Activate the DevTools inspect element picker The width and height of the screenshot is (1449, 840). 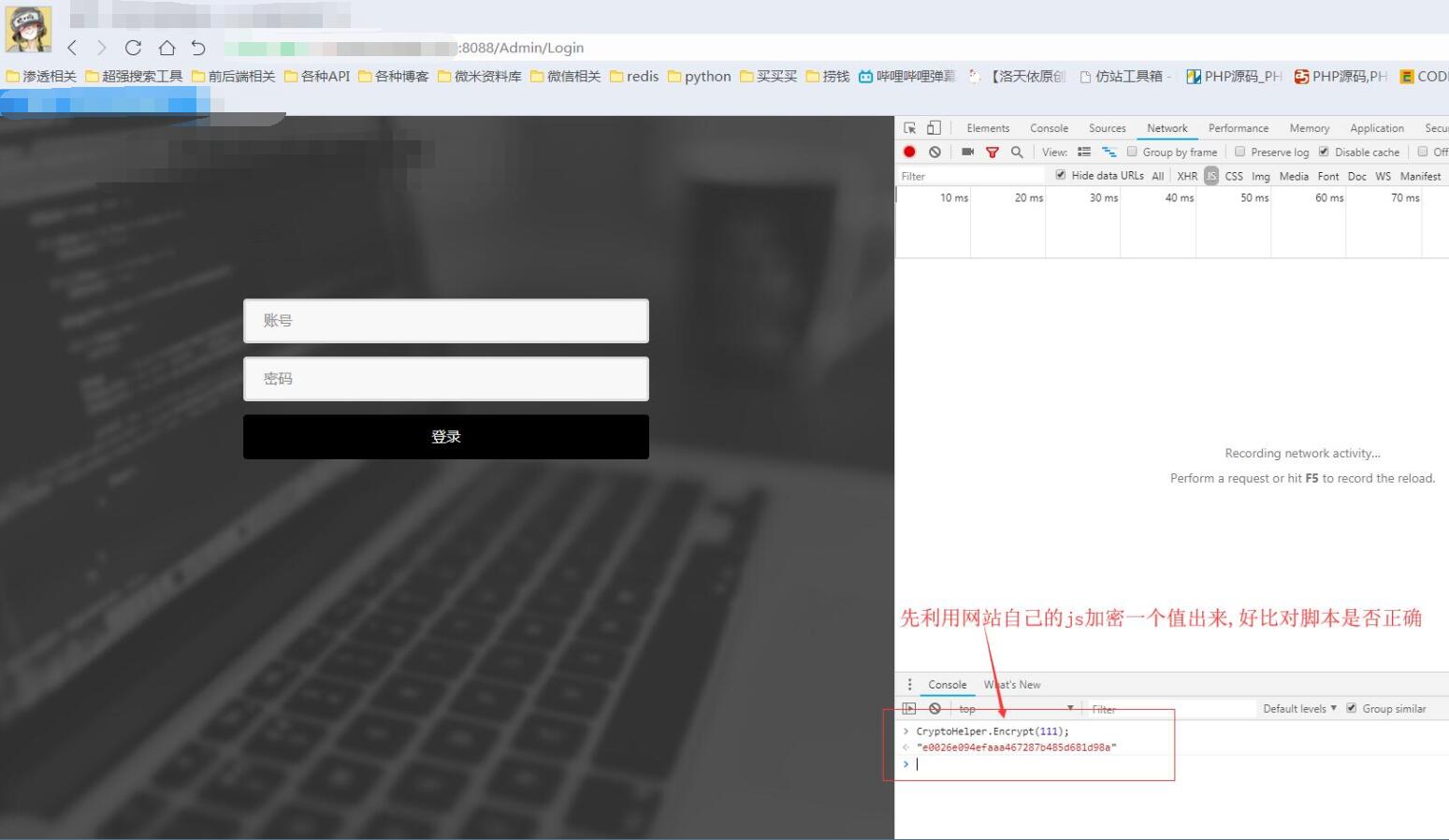click(910, 128)
